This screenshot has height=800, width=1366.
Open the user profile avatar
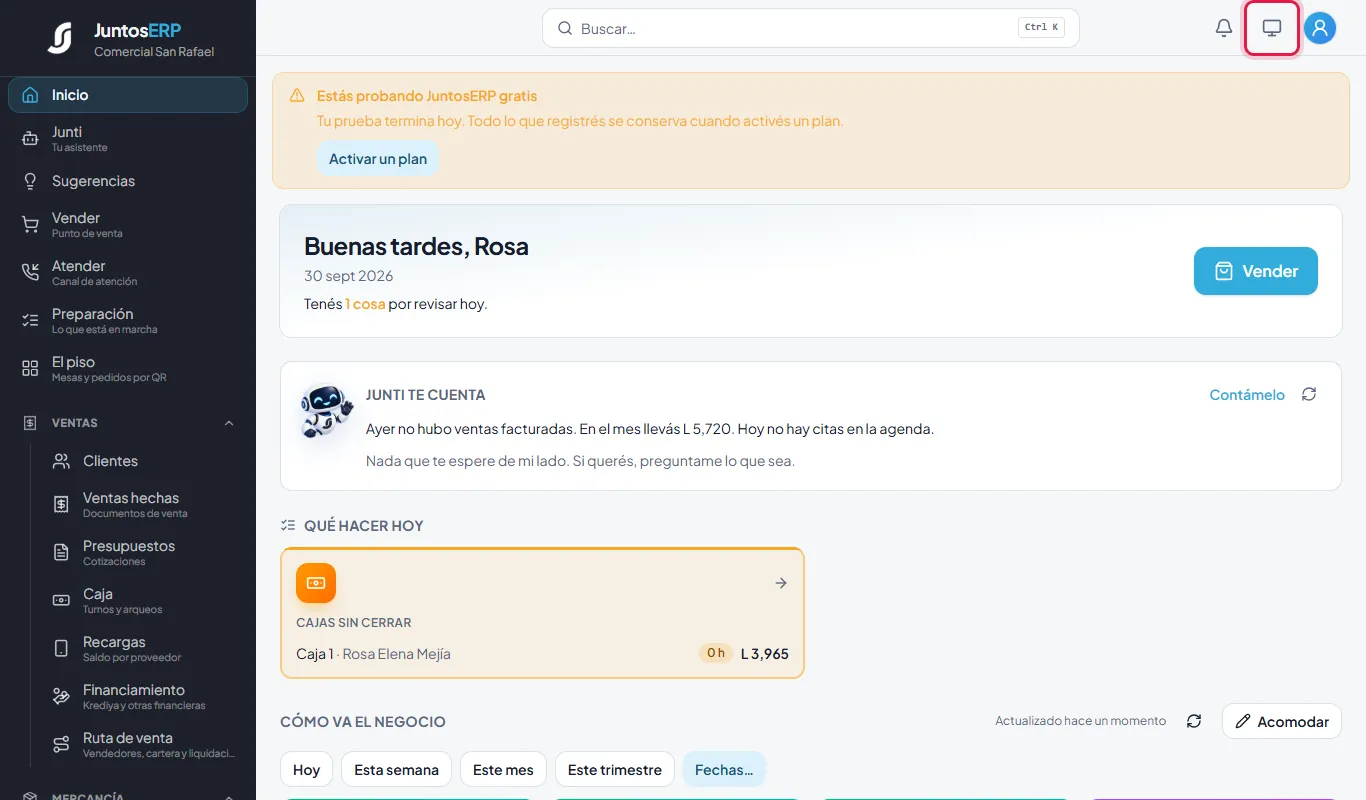coord(1320,28)
